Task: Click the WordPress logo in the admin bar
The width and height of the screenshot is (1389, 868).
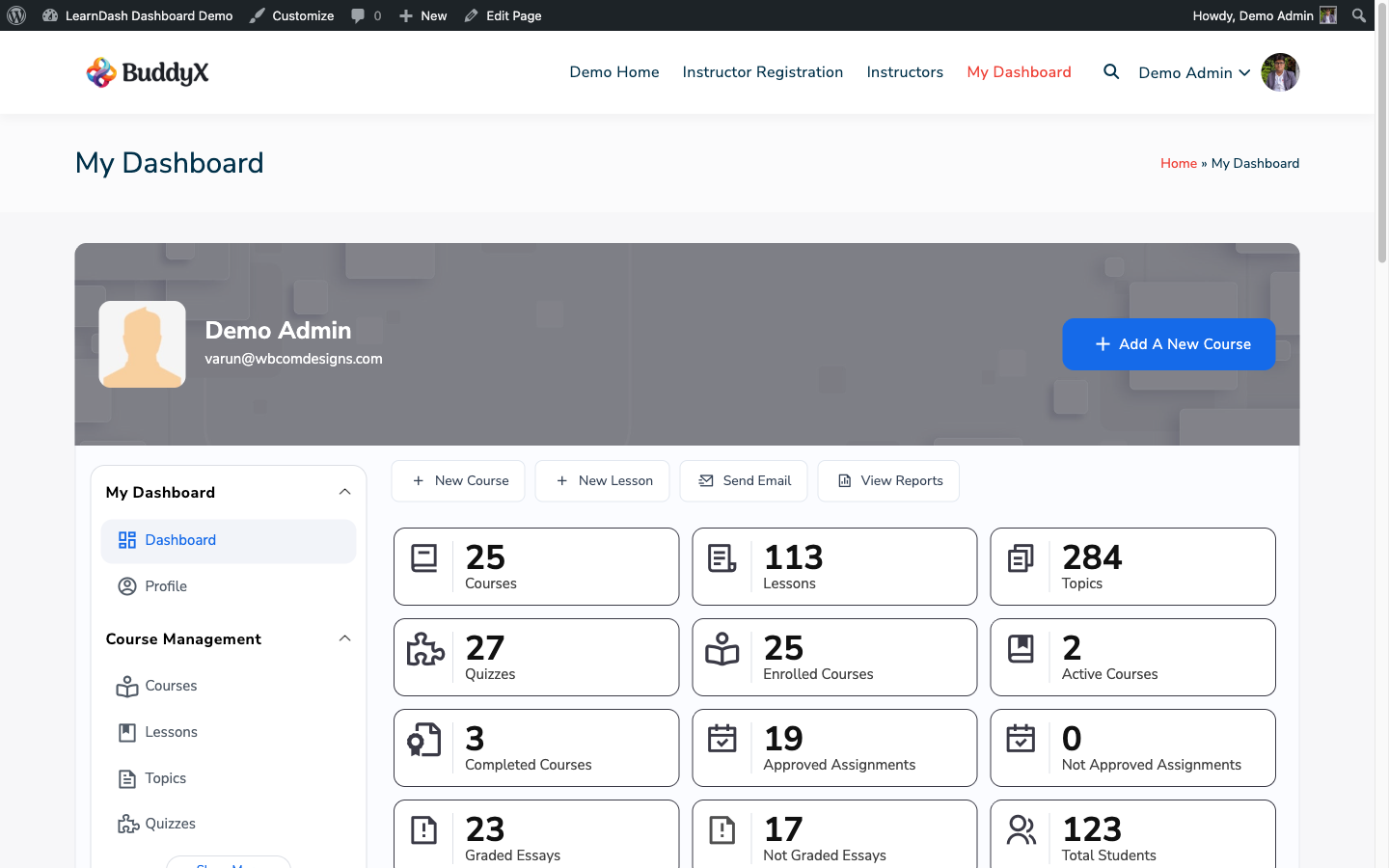Action: click(15, 14)
